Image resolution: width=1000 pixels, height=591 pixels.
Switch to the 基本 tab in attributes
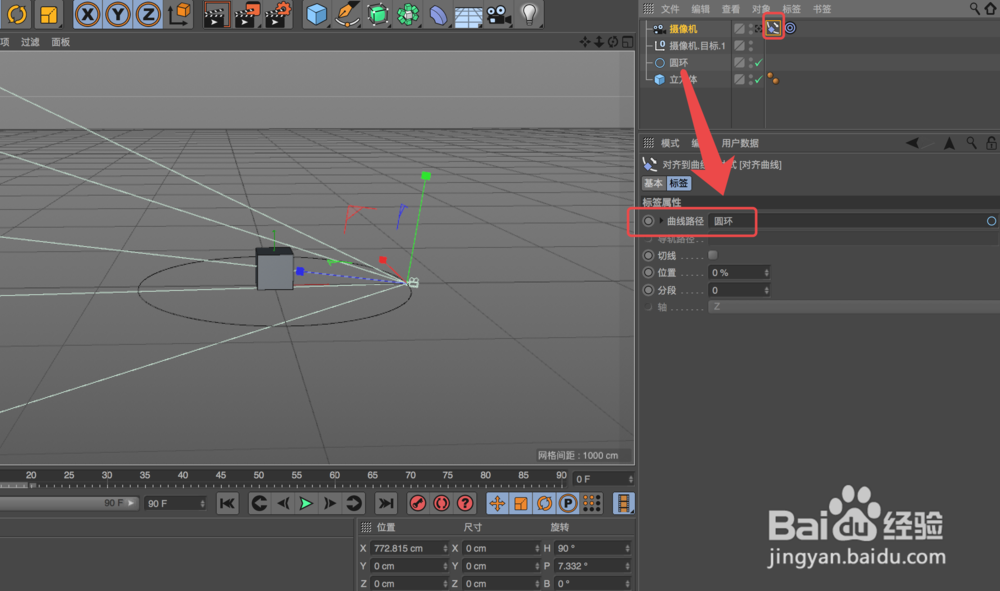coord(653,183)
